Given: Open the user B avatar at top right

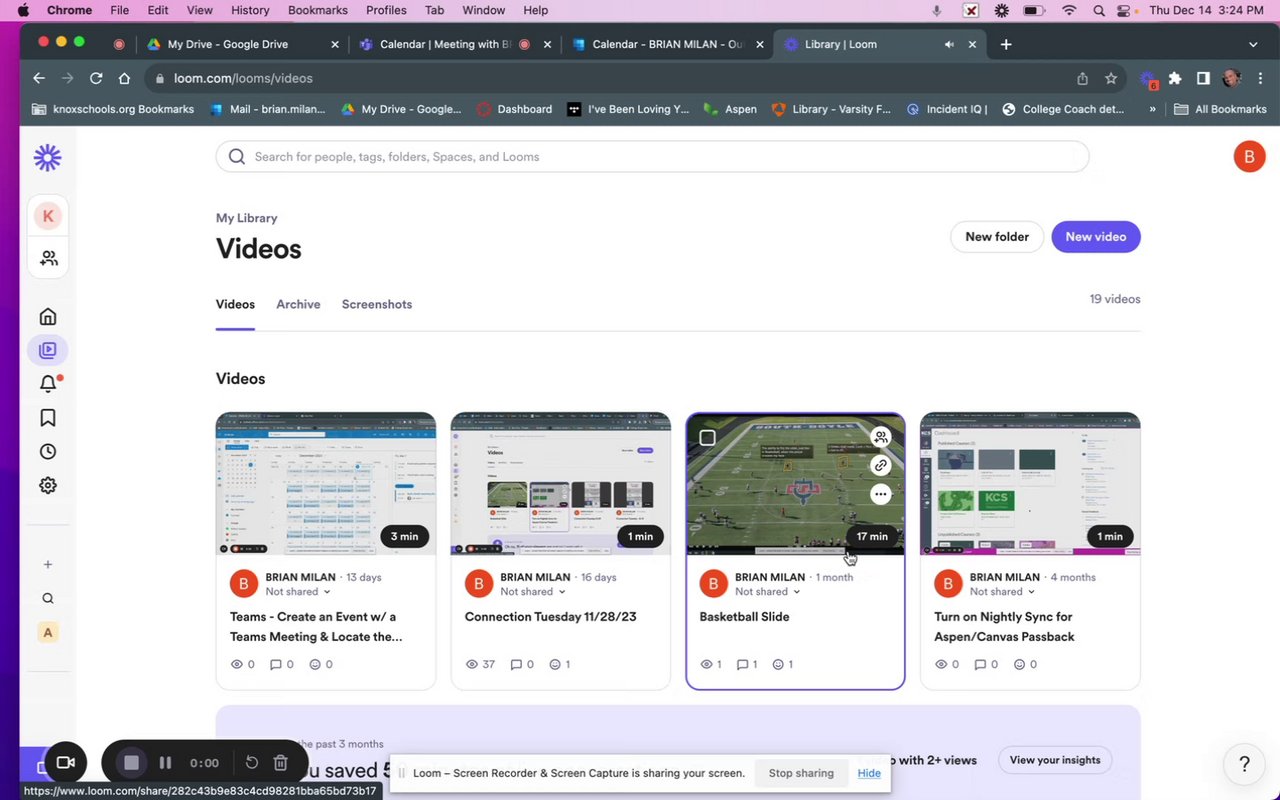Looking at the screenshot, I should [1249, 157].
